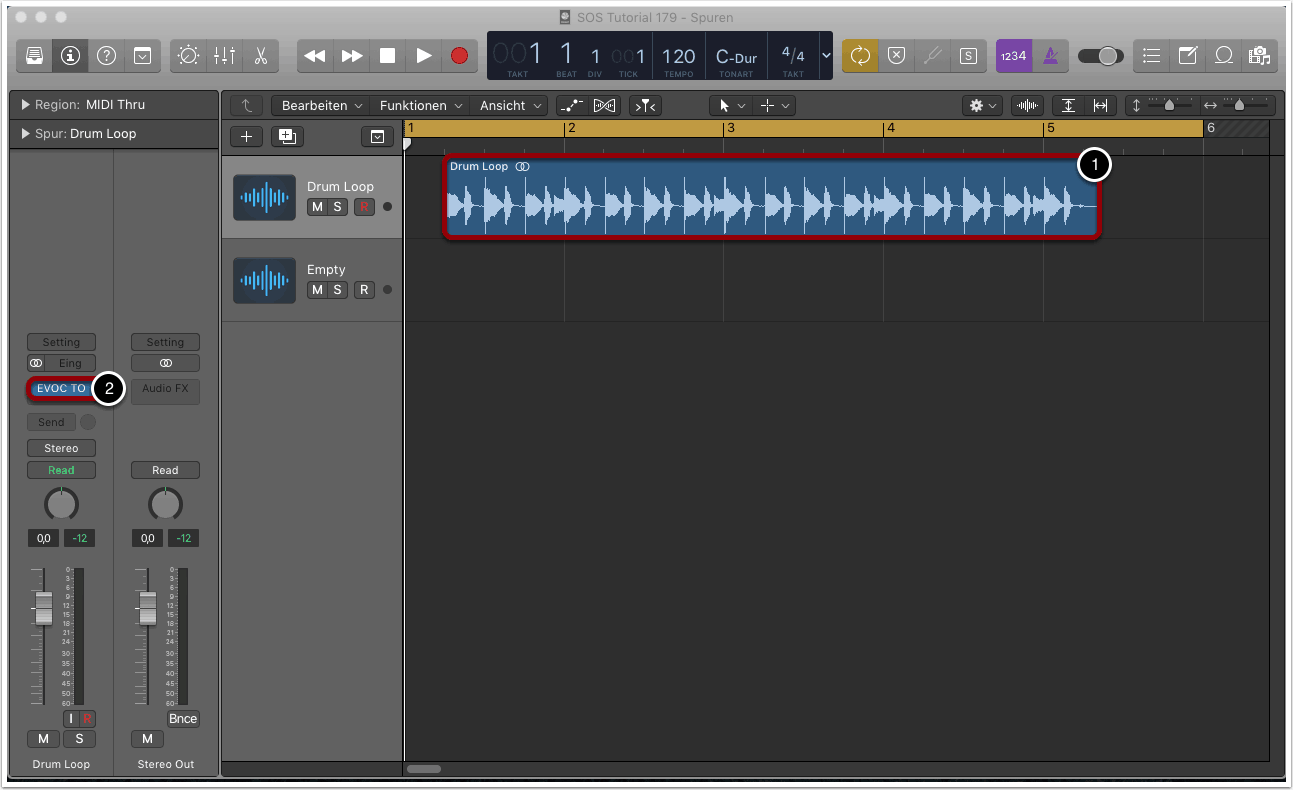Click the Record button in transport
The height and width of the screenshot is (790, 1293).
coord(459,56)
